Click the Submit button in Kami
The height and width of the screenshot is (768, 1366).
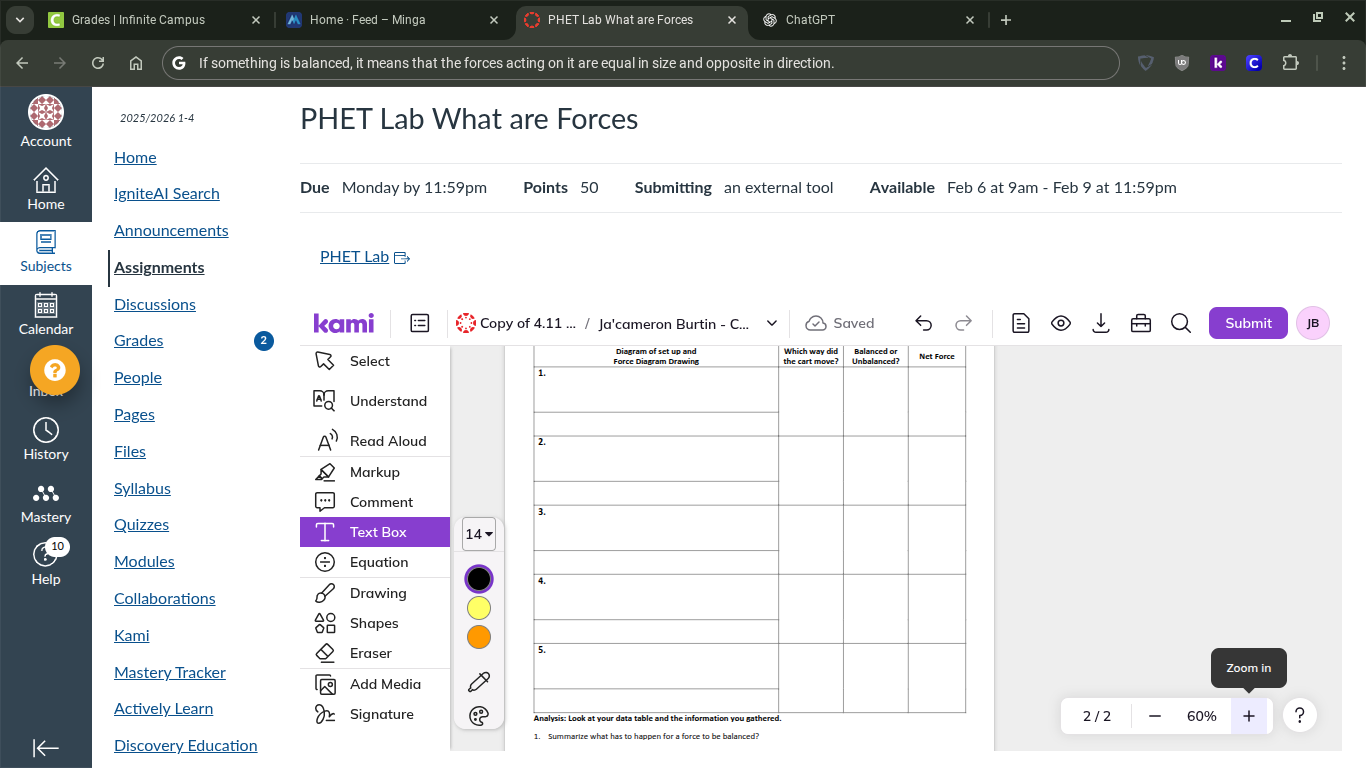point(1247,323)
